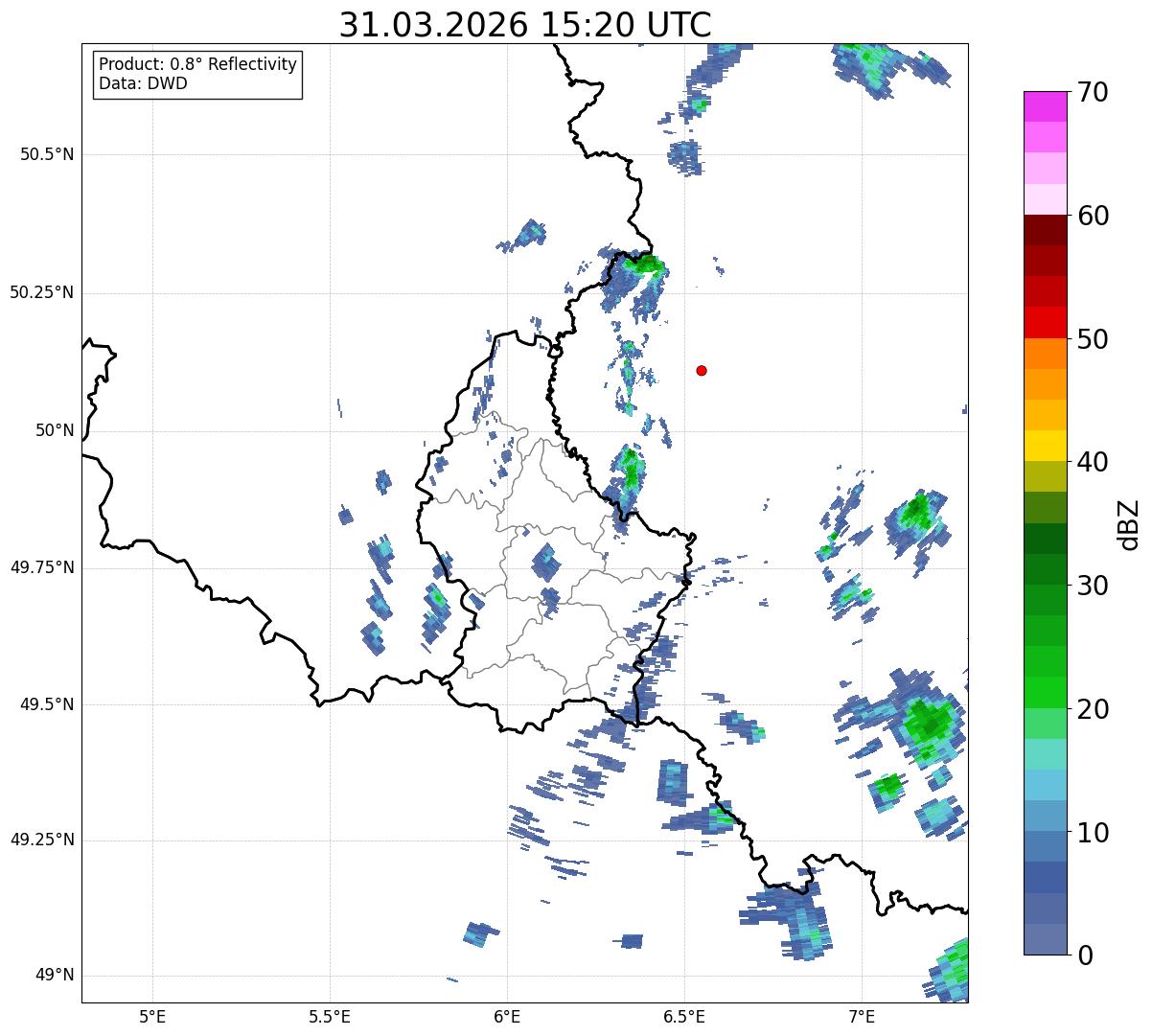Click the 49.25°N latitude label
1152x1036 pixels.
click(x=42, y=840)
